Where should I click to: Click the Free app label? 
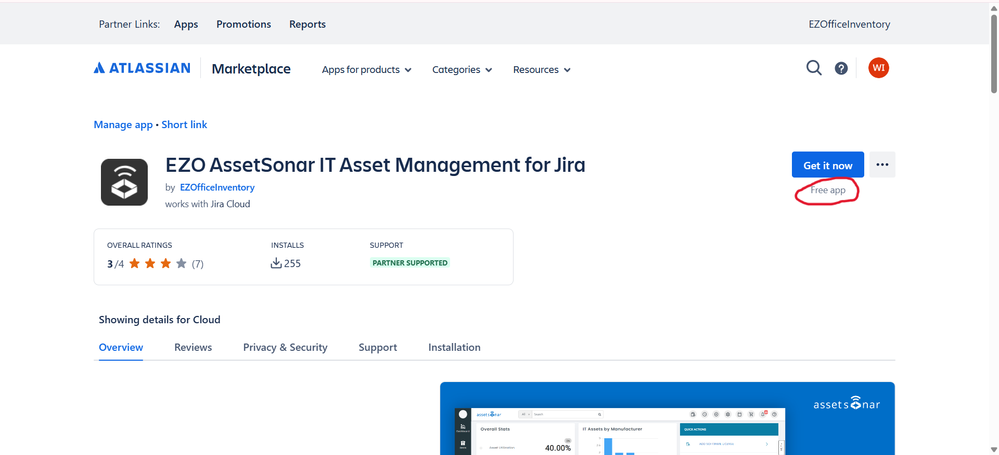828,190
